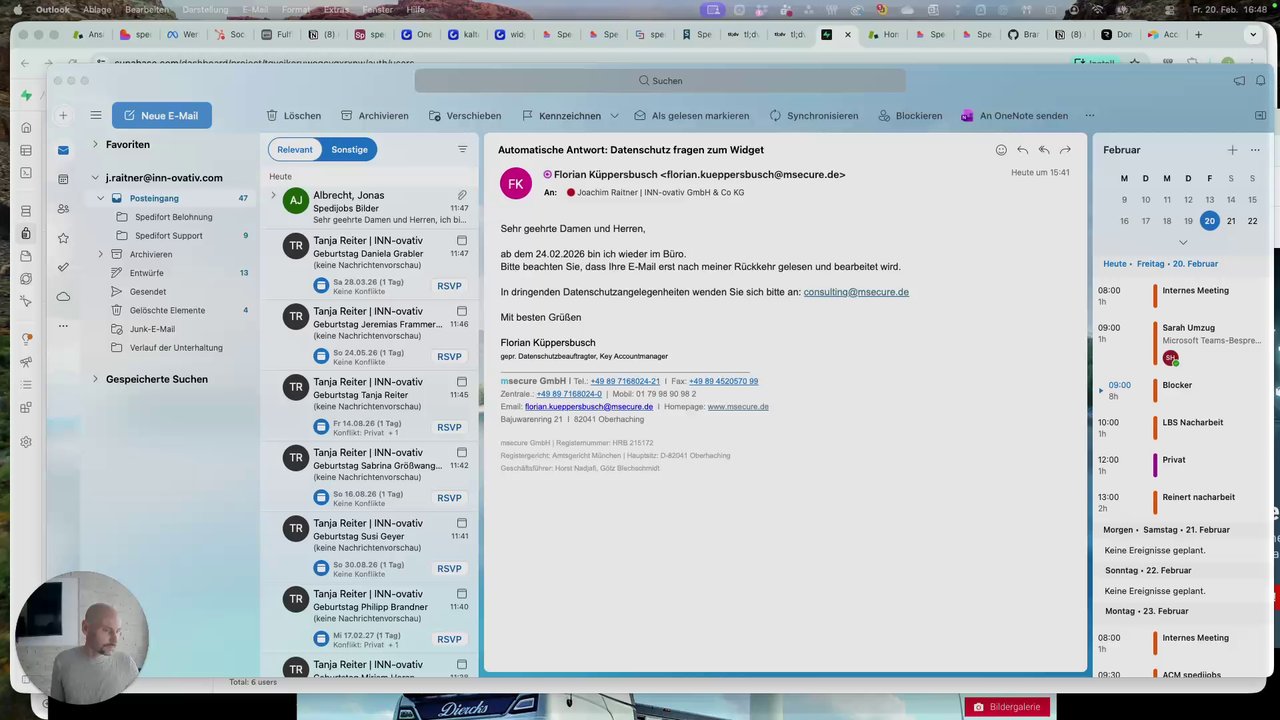The height and width of the screenshot is (720, 1280).
Task: RSVP to Geburtstag Sabrina Größwang invite
Action: coord(449,498)
